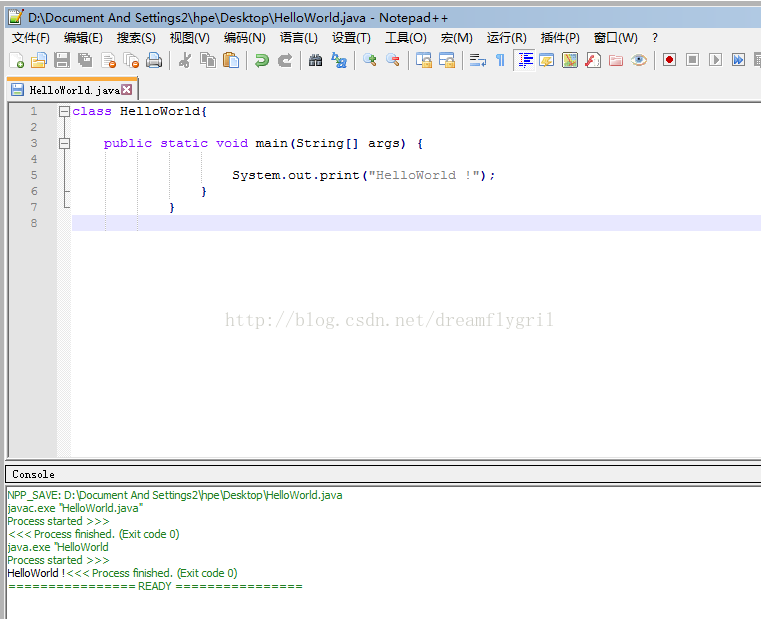Zoom in using the magnifier plus icon
This screenshot has height=619, width=761.
pyautogui.click(x=370, y=60)
